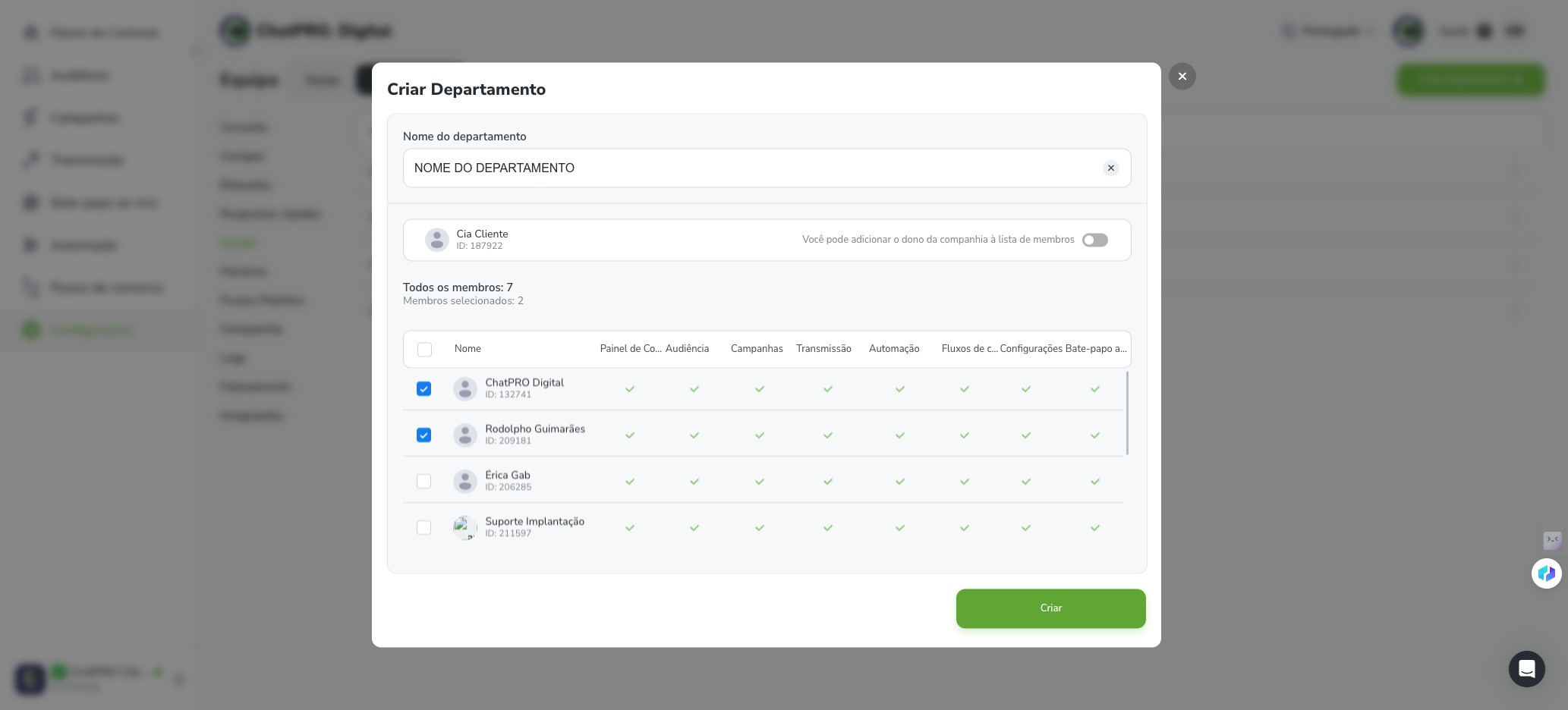Click the Membros selecionados: 2 label

pyautogui.click(x=463, y=301)
